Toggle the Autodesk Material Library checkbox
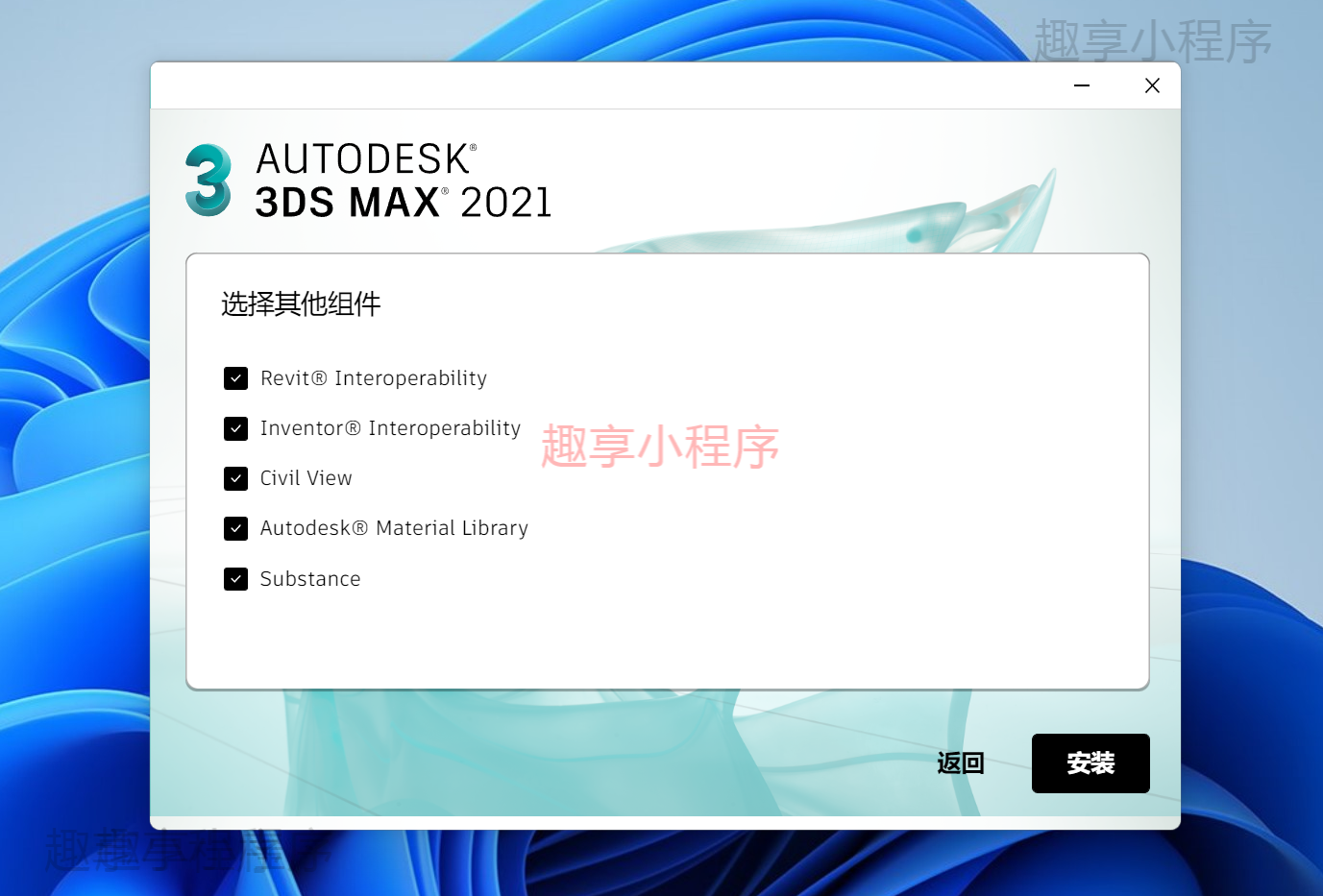 coord(236,528)
